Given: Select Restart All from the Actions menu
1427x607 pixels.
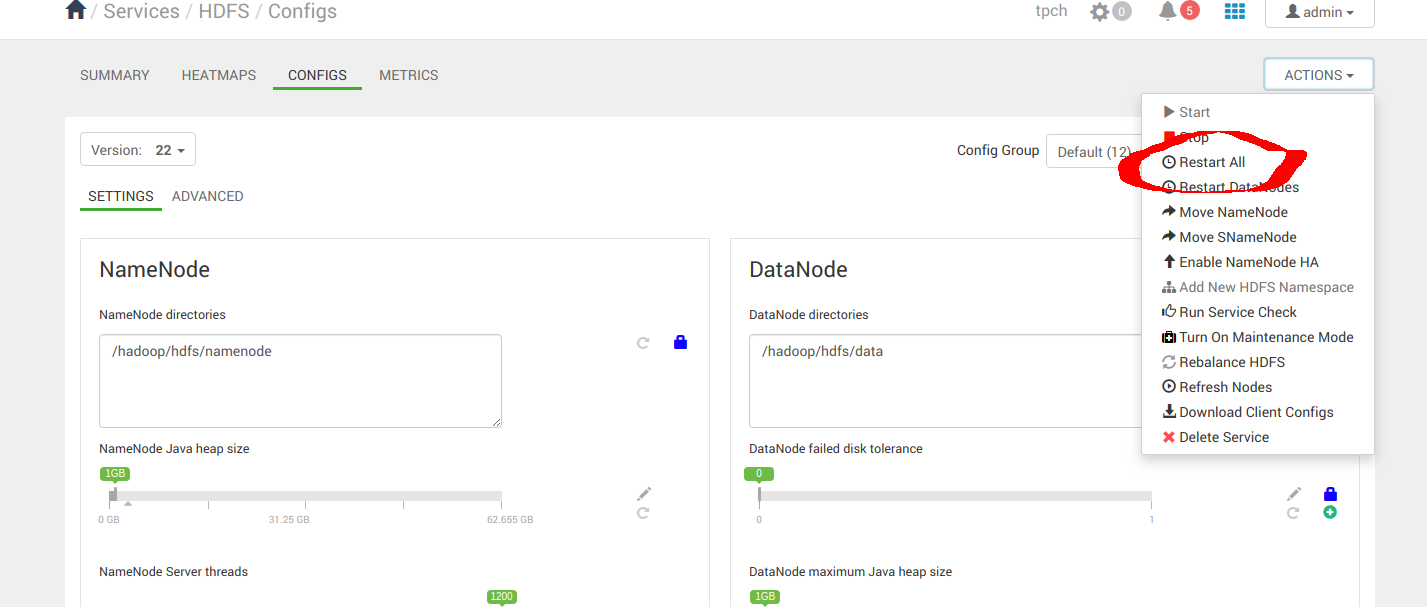Looking at the screenshot, I should click(1211, 161).
